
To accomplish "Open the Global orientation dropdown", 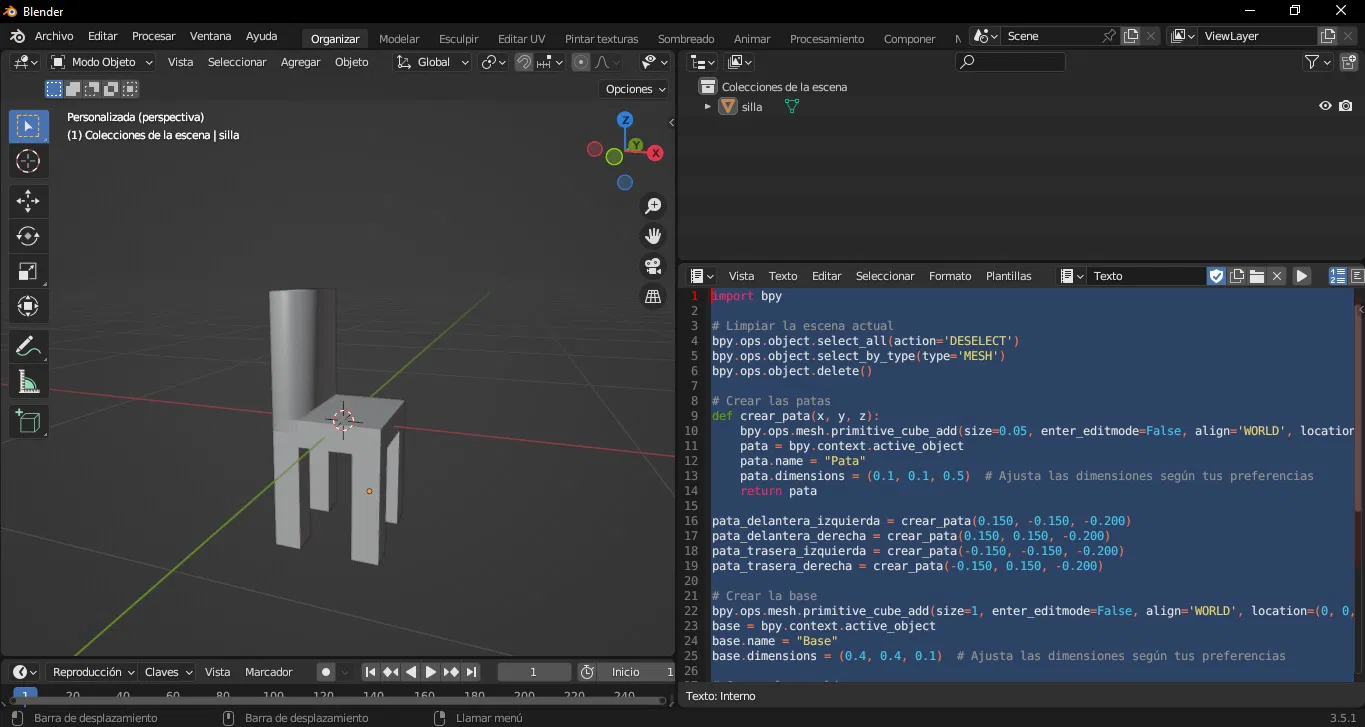I will click(433, 62).
